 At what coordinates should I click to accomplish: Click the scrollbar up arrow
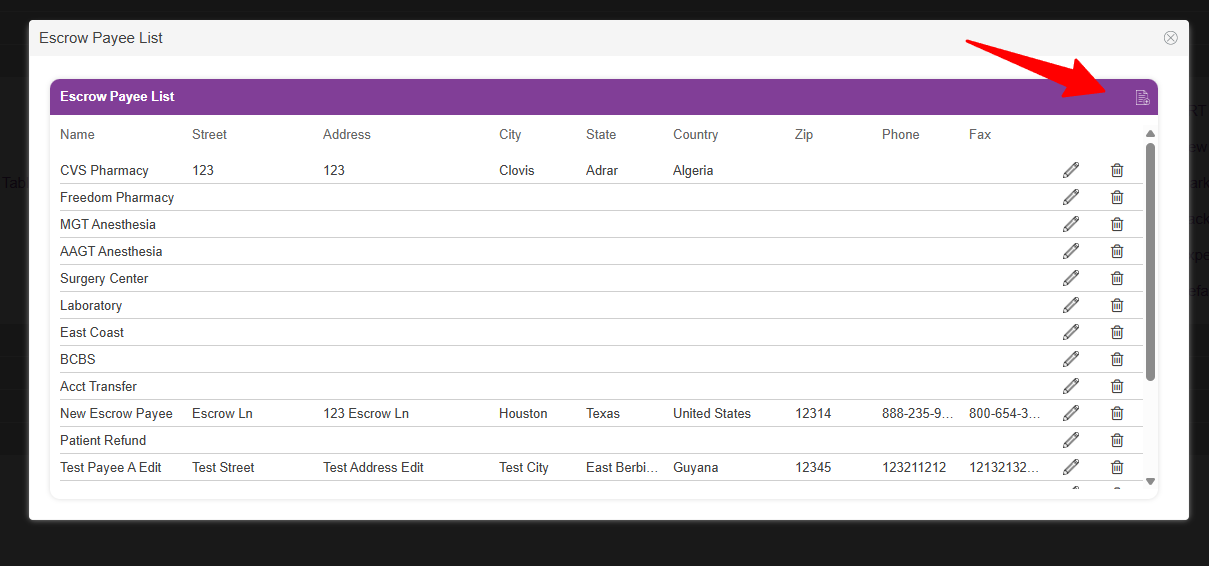[x=1150, y=133]
